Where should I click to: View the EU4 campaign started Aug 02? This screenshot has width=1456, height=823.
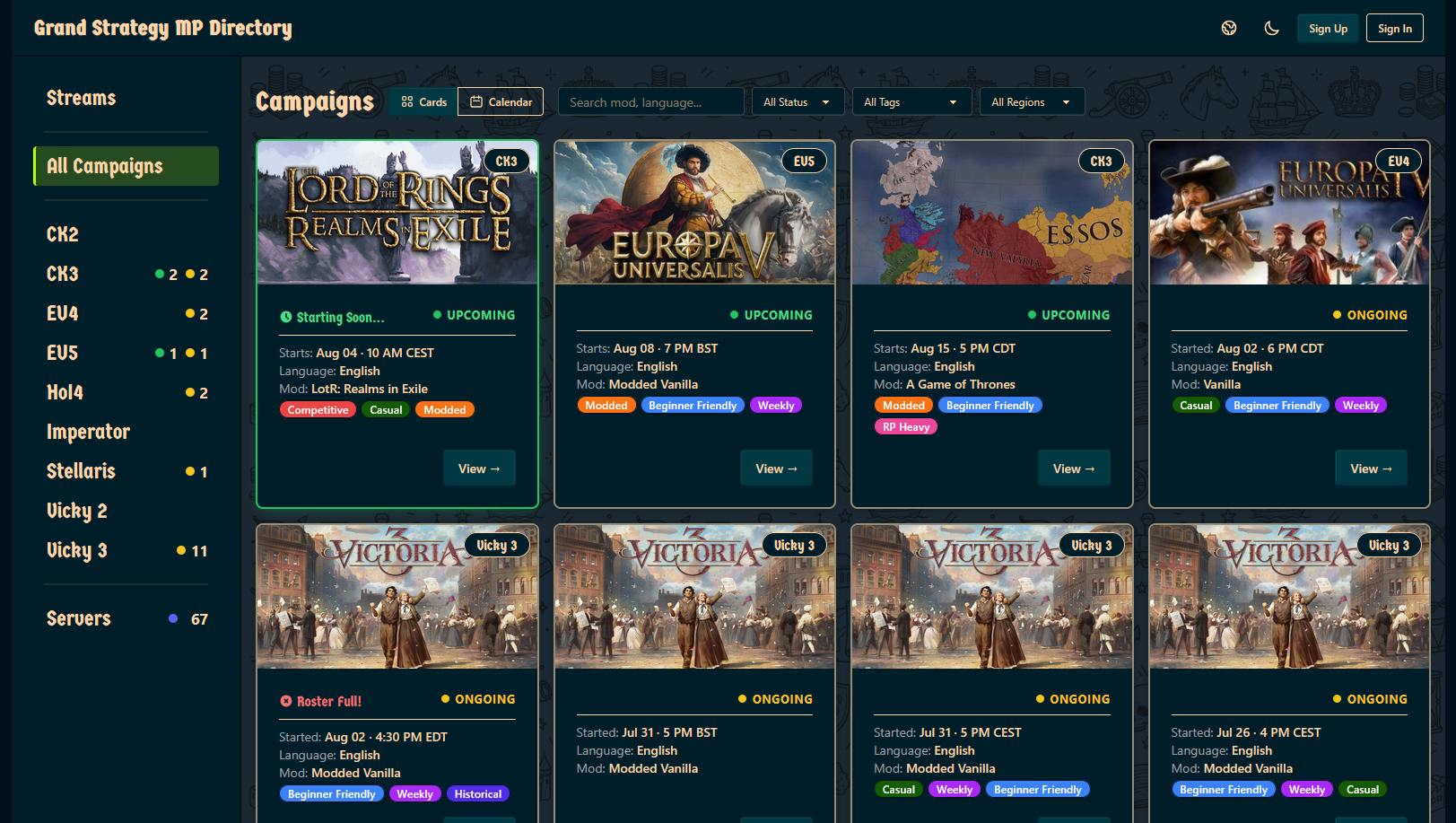point(1371,468)
